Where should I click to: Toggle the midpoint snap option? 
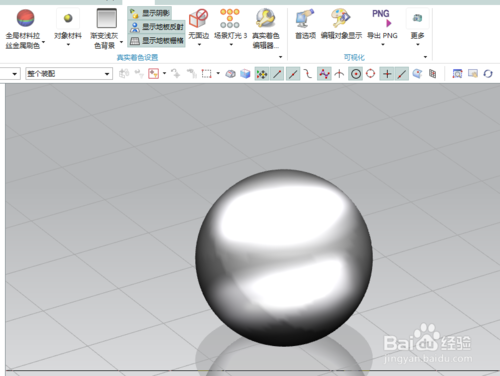(x=293, y=74)
